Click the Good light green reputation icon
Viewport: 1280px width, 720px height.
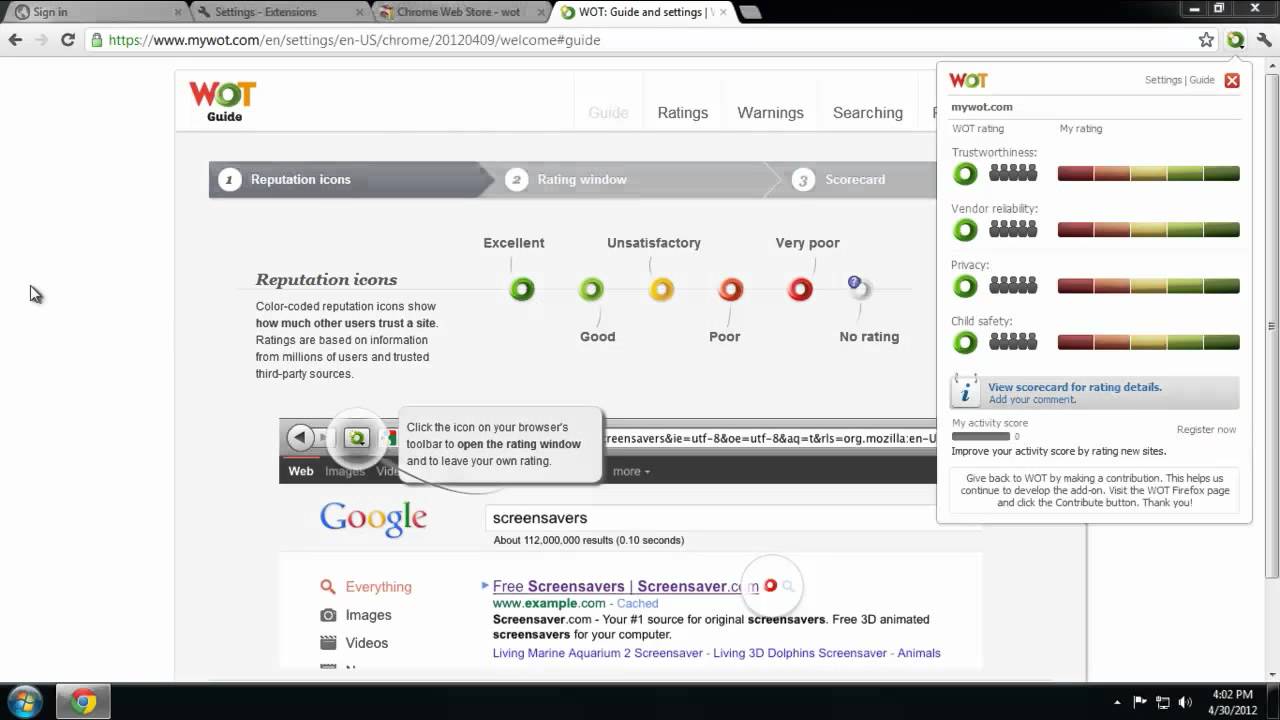tap(591, 290)
